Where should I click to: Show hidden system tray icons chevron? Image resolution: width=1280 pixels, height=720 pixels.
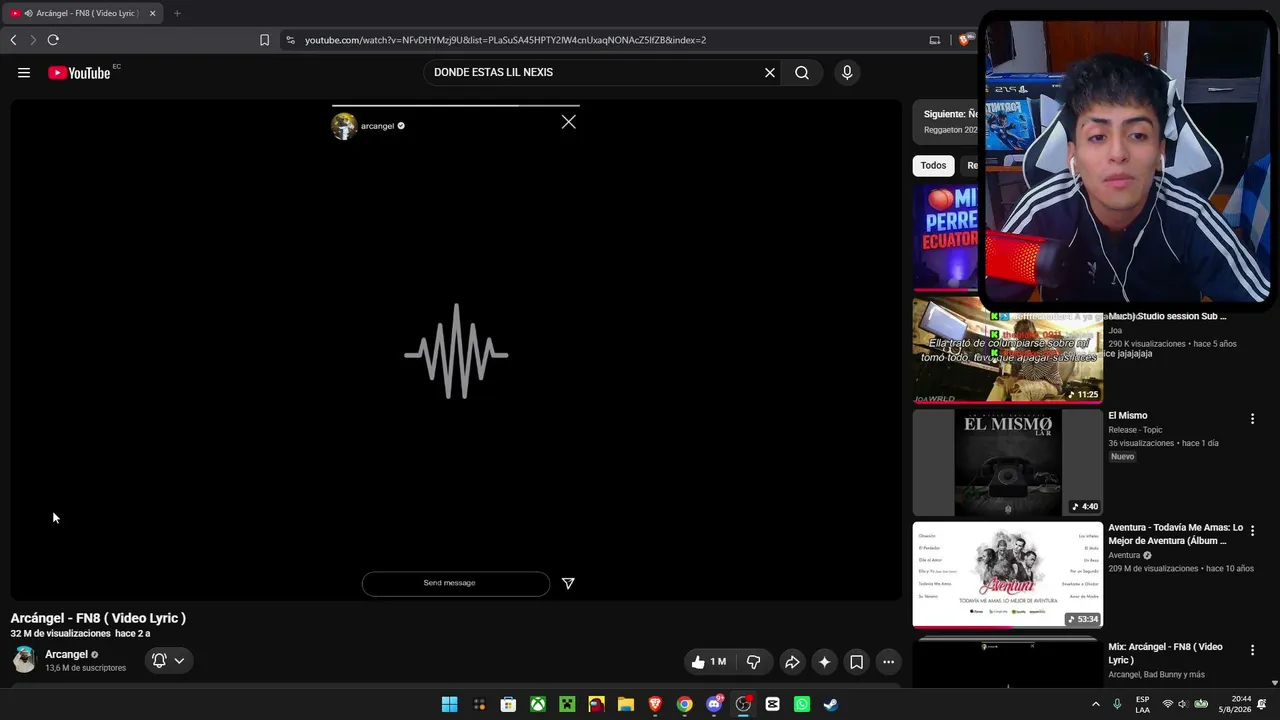point(1095,704)
